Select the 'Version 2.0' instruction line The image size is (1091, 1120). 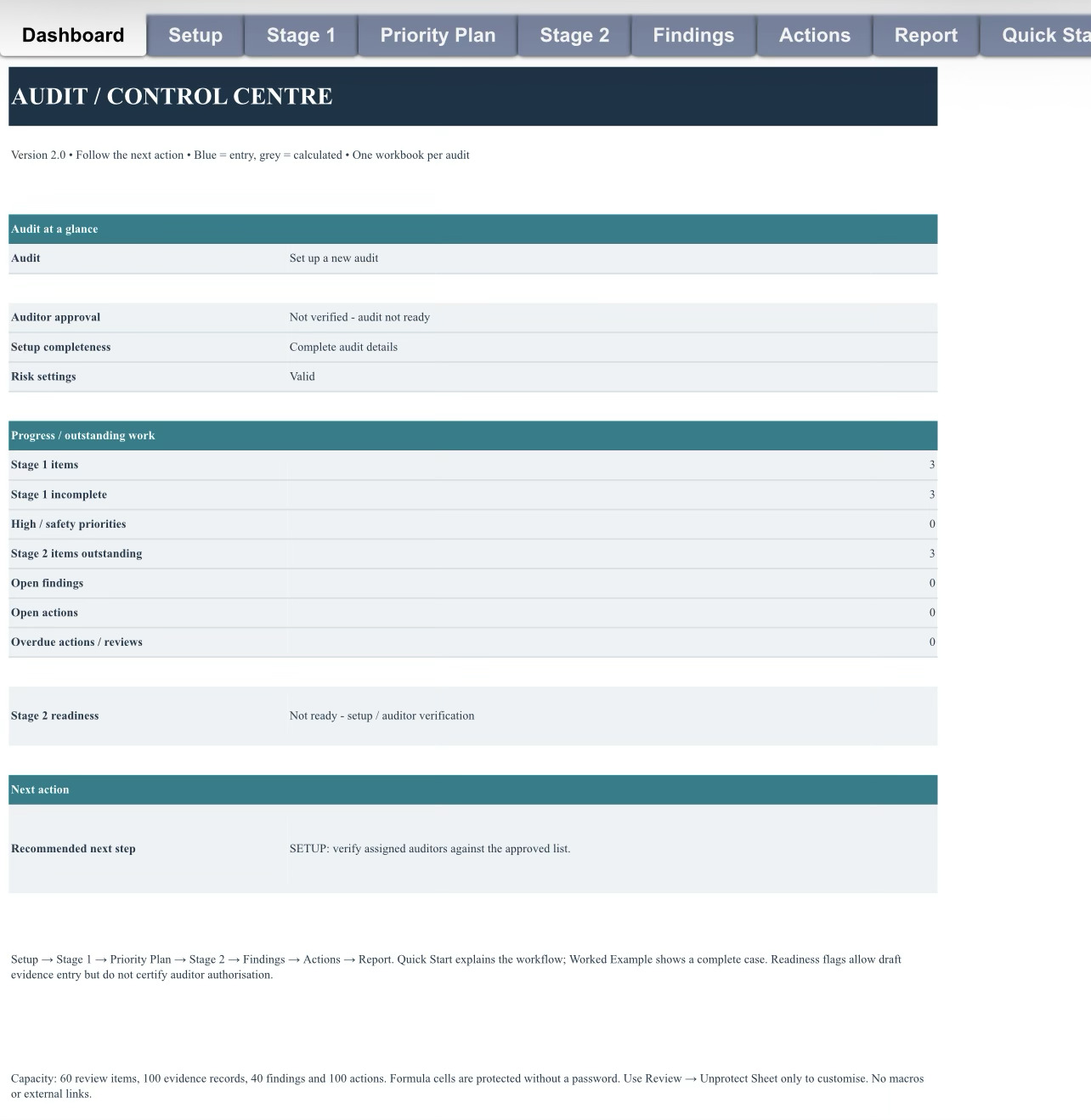(240, 155)
